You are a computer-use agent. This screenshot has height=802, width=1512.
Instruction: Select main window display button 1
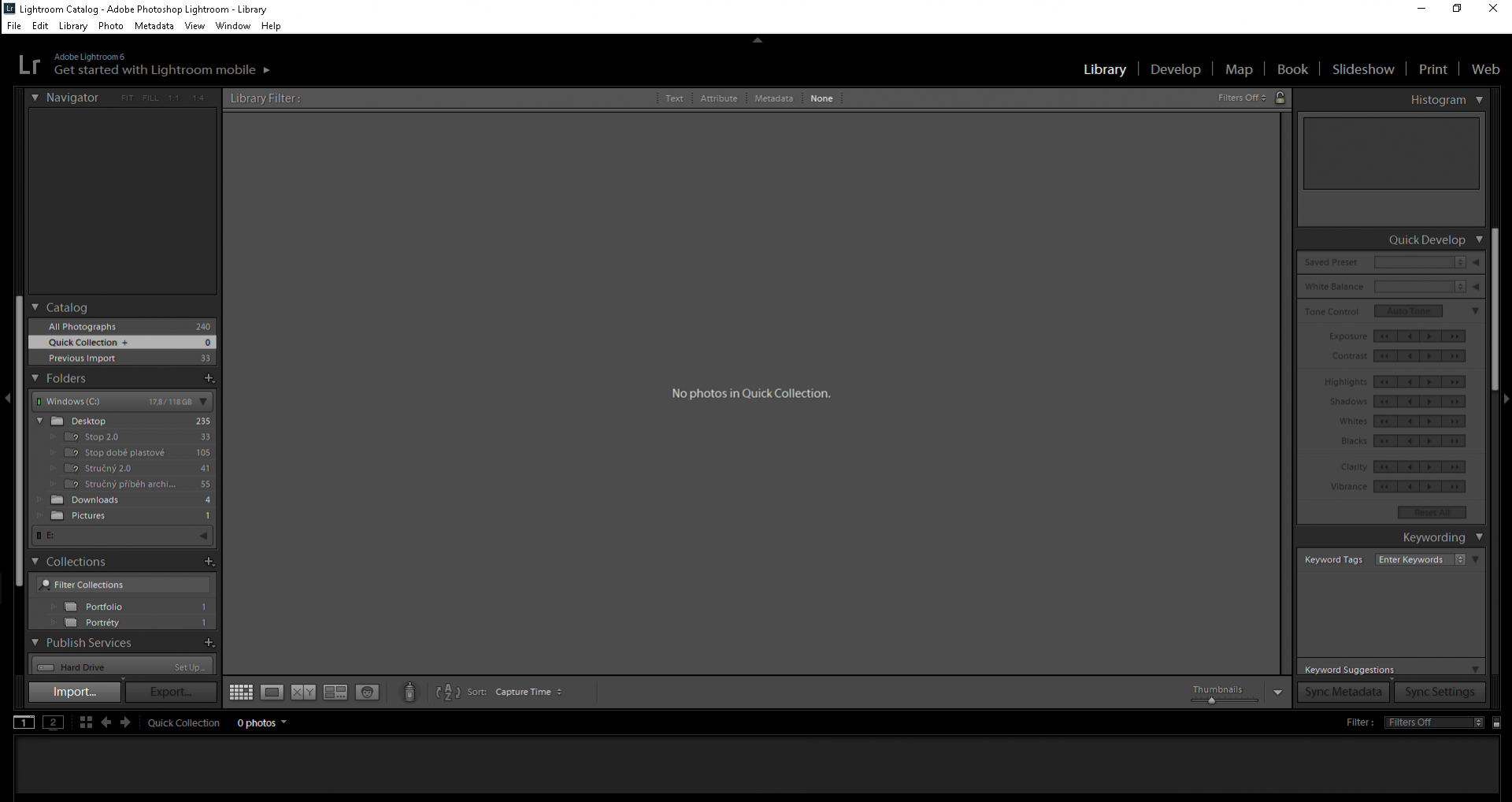(24, 722)
